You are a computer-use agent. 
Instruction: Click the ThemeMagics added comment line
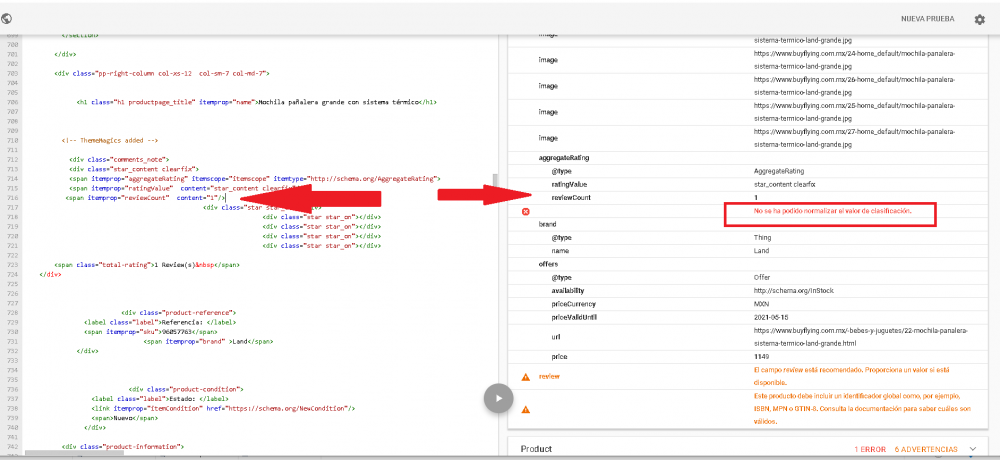coord(110,140)
